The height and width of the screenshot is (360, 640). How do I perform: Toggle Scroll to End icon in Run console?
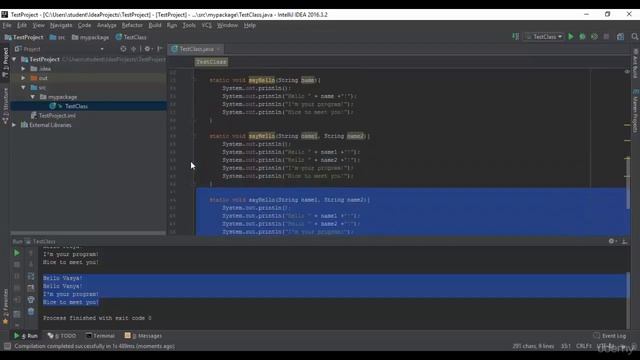pyautogui.click(x=31, y=288)
